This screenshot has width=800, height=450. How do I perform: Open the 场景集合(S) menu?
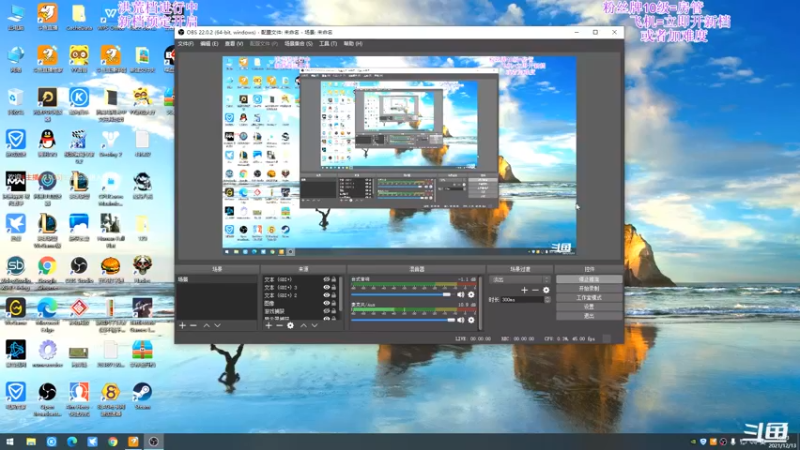coord(298,44)
